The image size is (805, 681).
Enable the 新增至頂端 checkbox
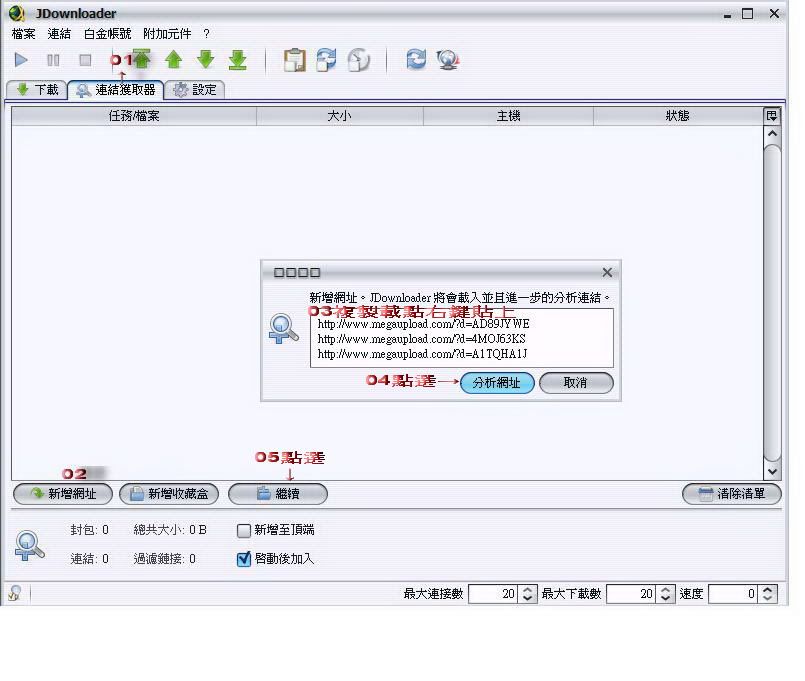(x=244, y=530)
